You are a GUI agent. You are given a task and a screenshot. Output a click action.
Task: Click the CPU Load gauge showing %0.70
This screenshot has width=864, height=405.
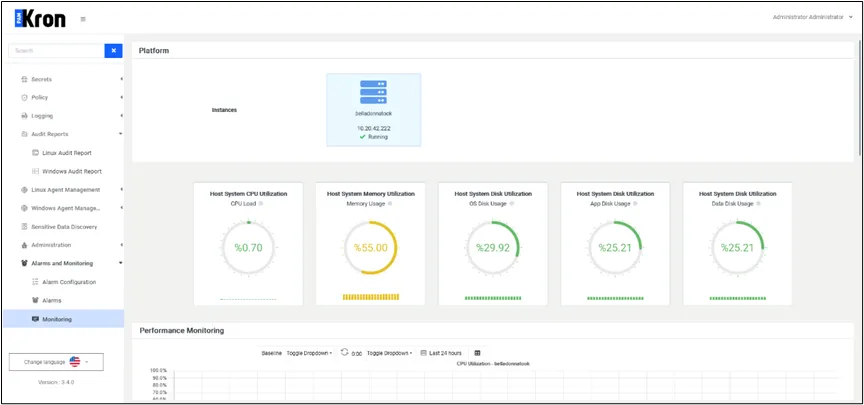(249, 247)
